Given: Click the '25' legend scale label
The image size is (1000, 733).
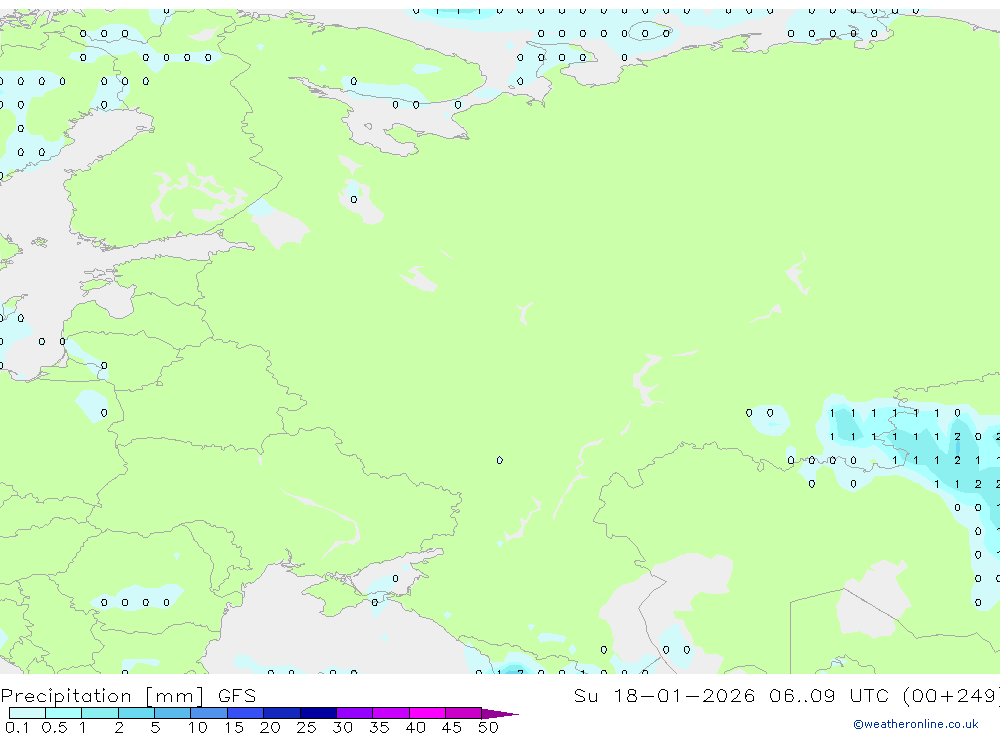Looking at the screenshot, I should coord(306,727).
